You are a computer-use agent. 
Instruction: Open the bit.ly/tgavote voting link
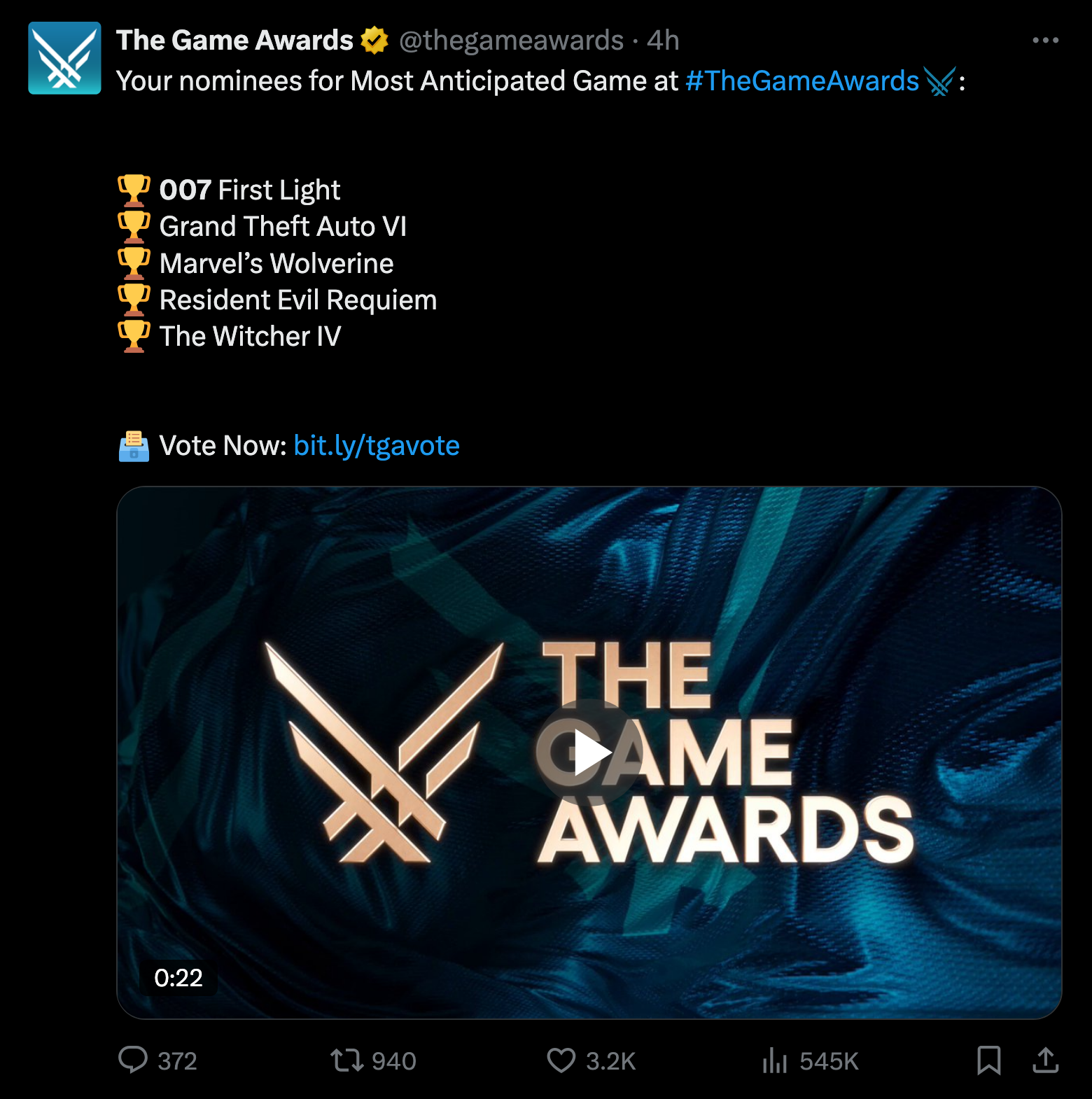pos(377,446)
